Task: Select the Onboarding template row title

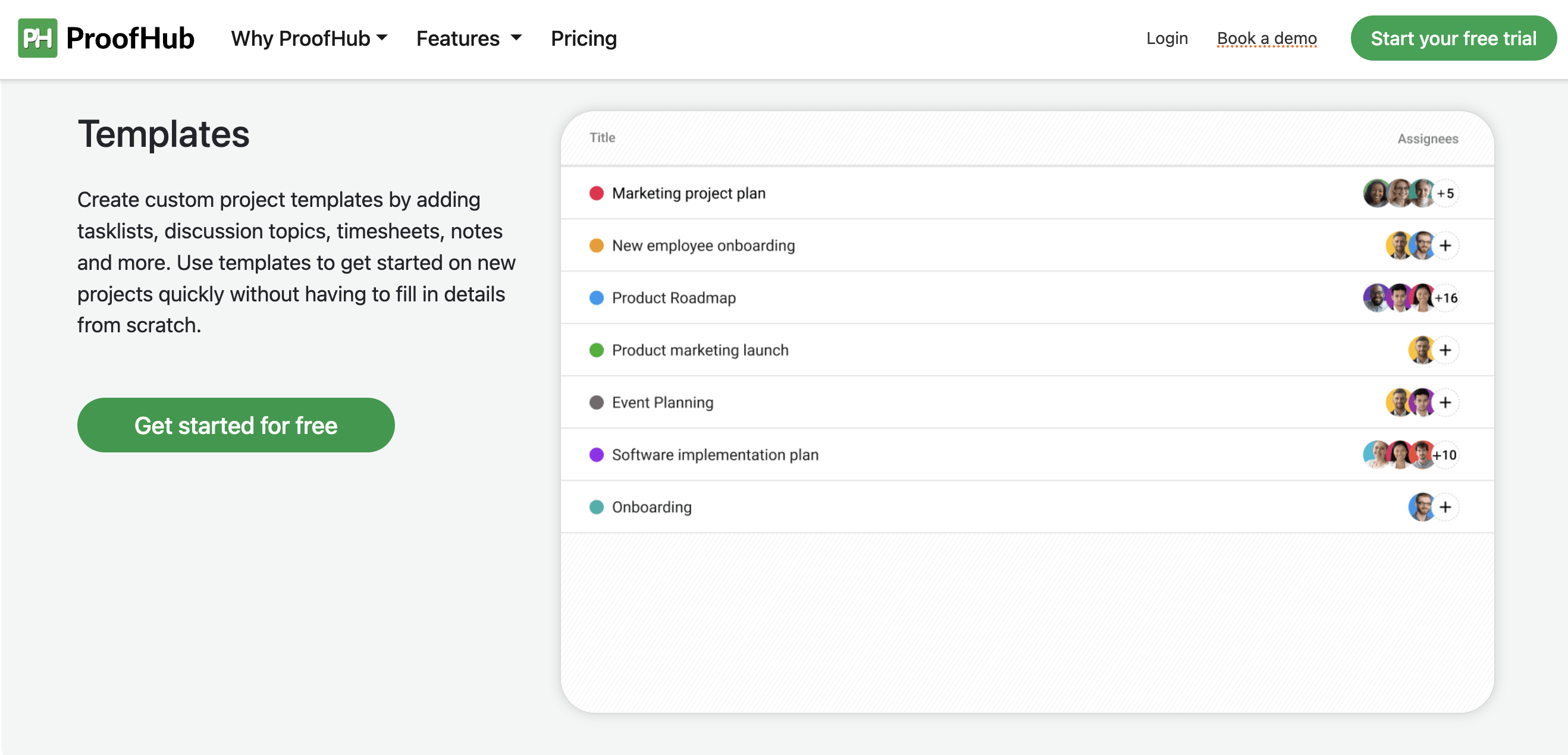Action: coord(651,507)
